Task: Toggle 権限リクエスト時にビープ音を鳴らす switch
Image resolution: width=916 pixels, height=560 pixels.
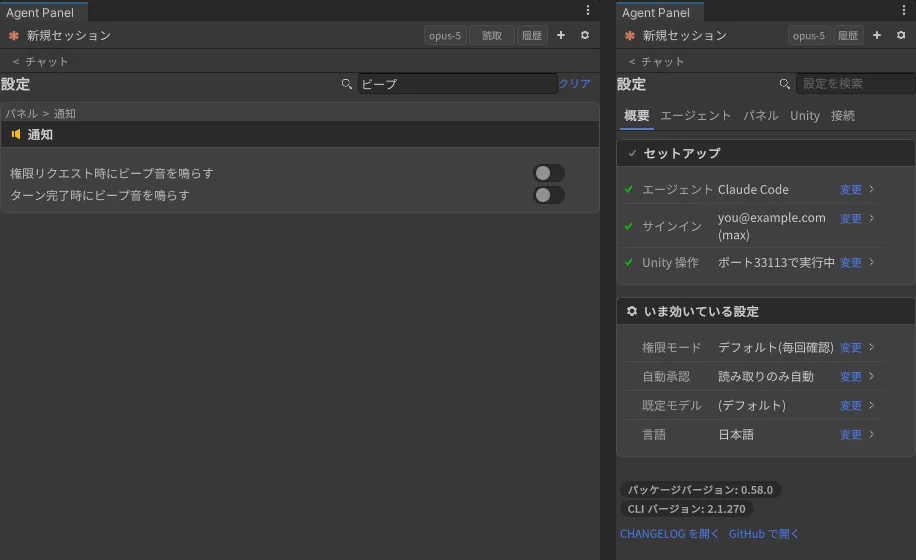Action: [x=549, y=173]
